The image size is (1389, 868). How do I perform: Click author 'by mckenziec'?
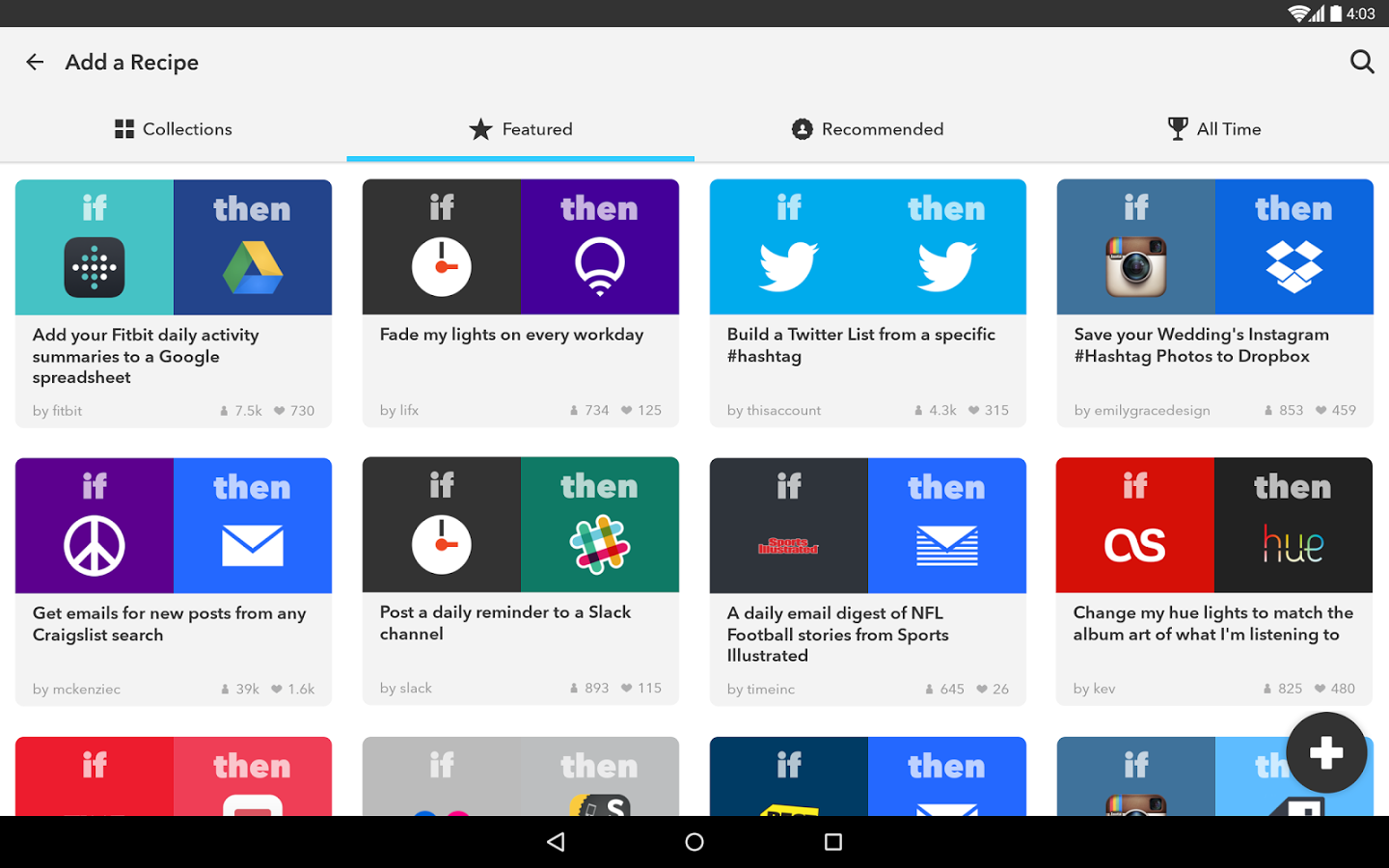coord(76,689)
